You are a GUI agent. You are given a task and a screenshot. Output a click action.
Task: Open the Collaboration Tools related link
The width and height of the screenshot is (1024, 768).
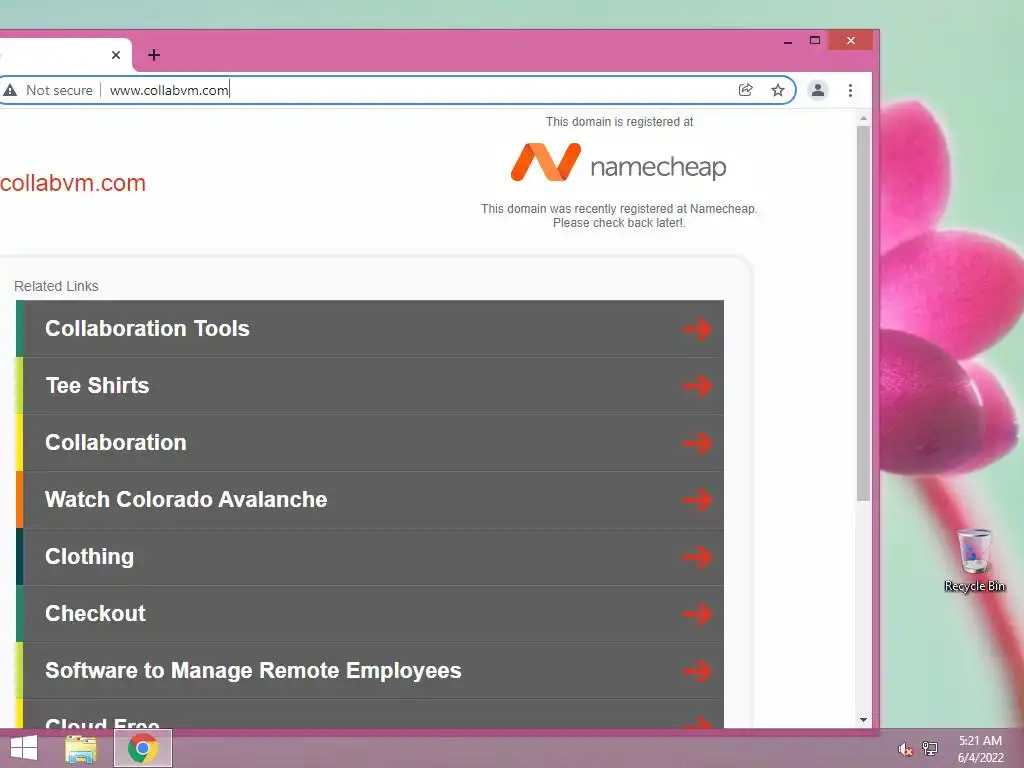coord(370,328)
